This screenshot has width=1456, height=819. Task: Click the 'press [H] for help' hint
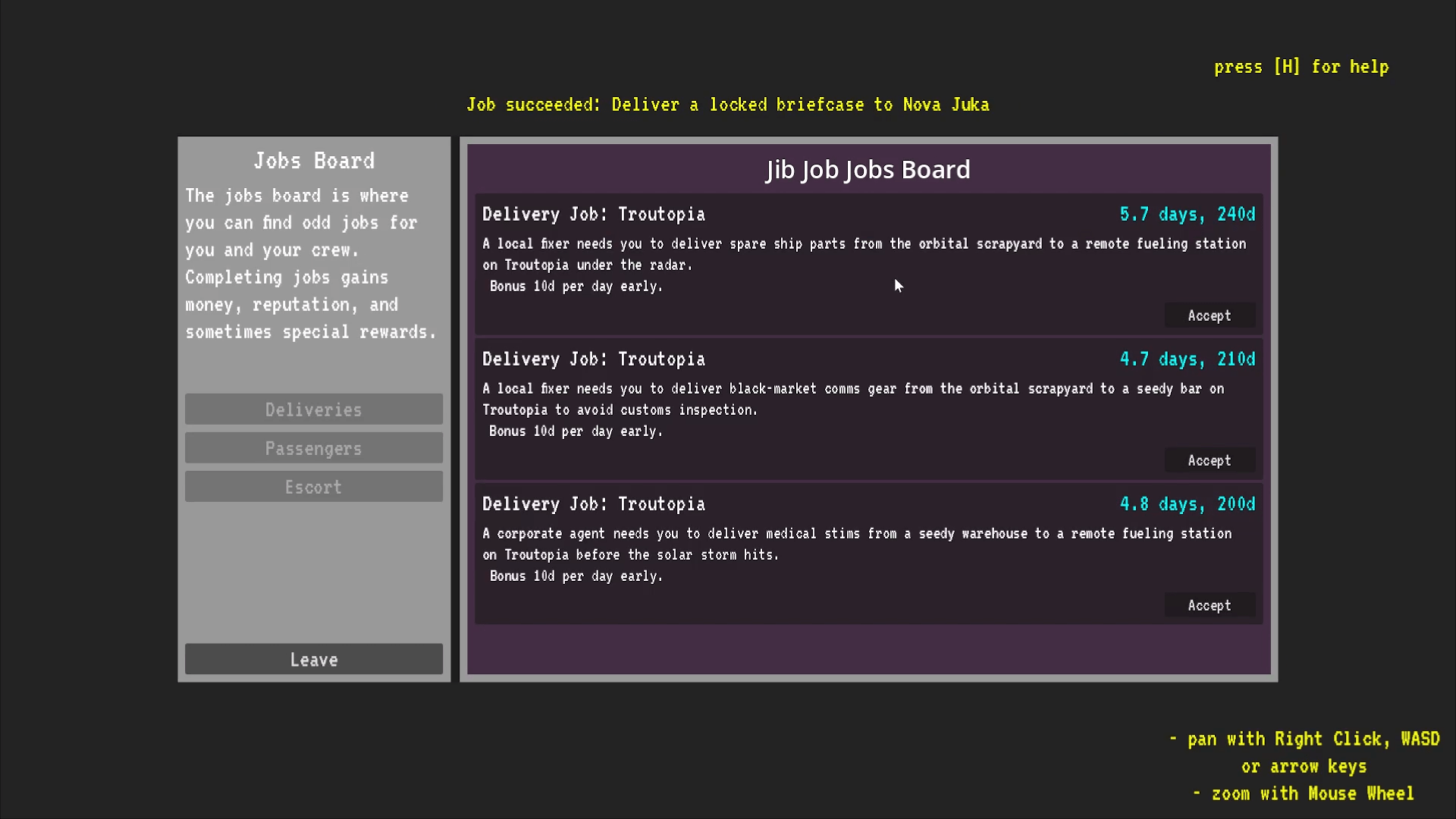[x=1301, y=67]
